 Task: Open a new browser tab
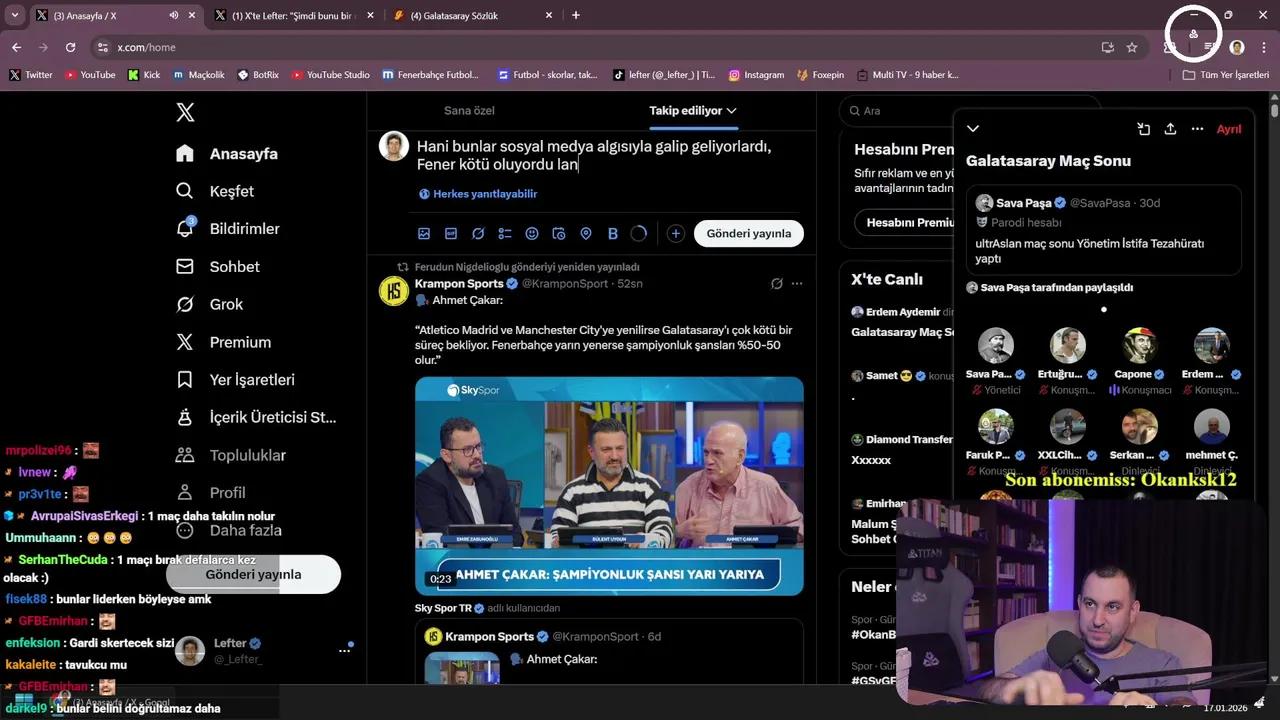click(x=576, y=15)
